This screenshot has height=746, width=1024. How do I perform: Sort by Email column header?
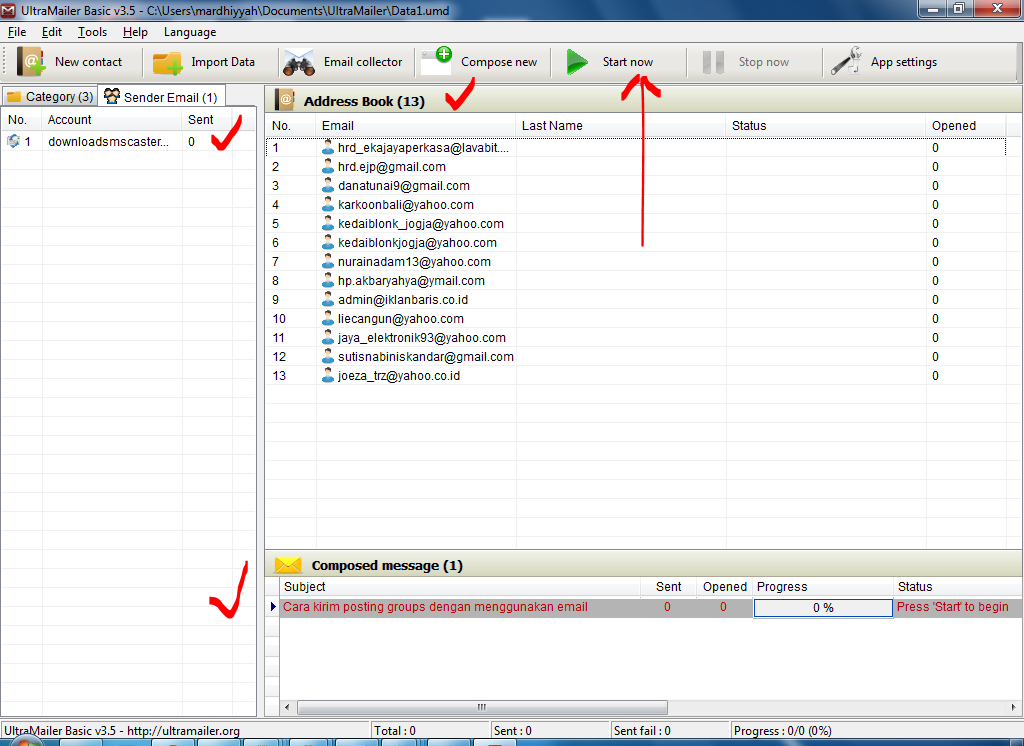416,125
